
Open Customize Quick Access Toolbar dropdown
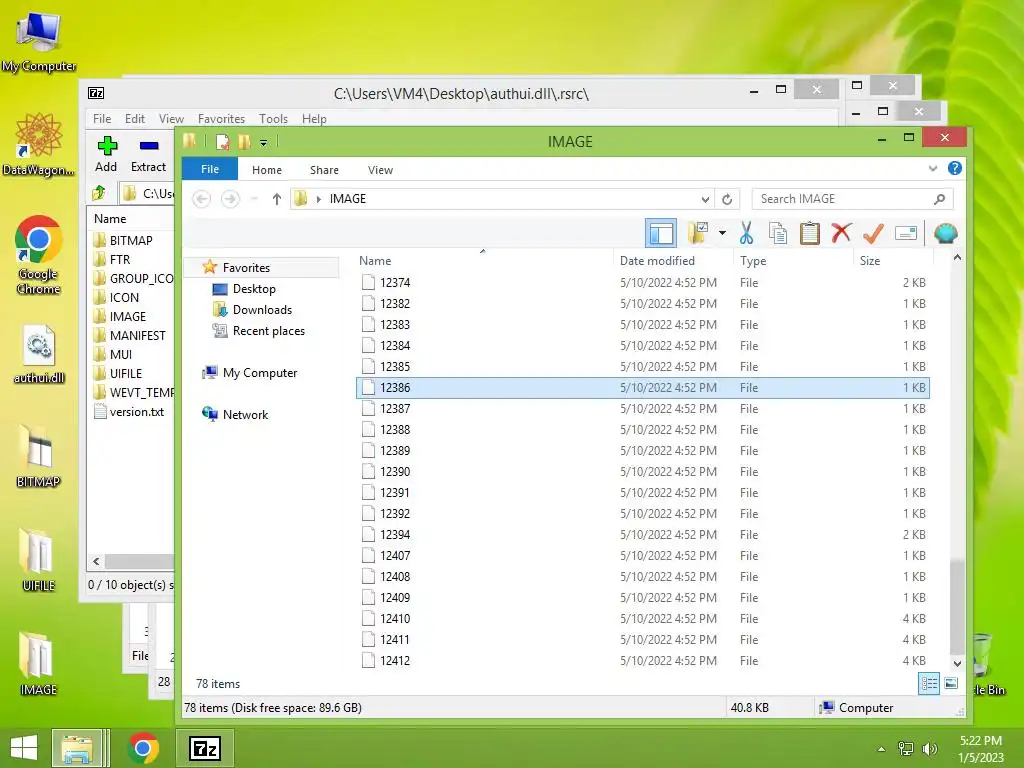263,142
